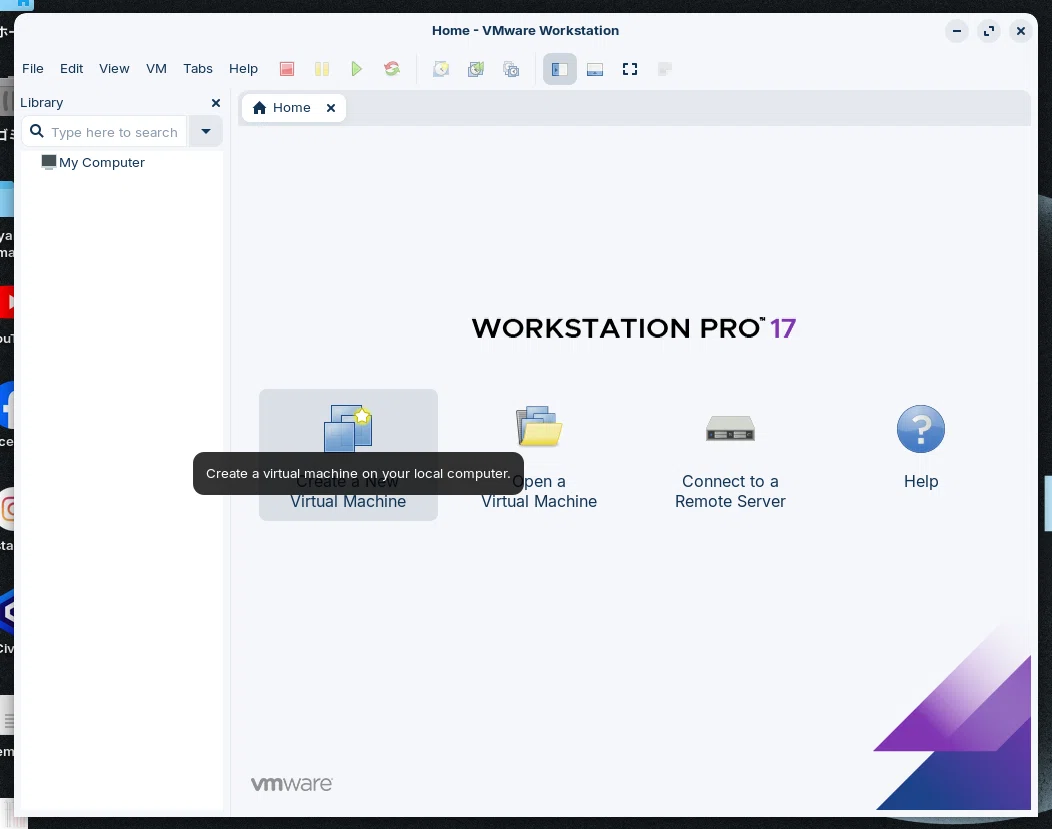Toggle the thumbnail bar view icon
Image resolution: width=1052 pixels, height=829 pixels.
tap(595, 69)
